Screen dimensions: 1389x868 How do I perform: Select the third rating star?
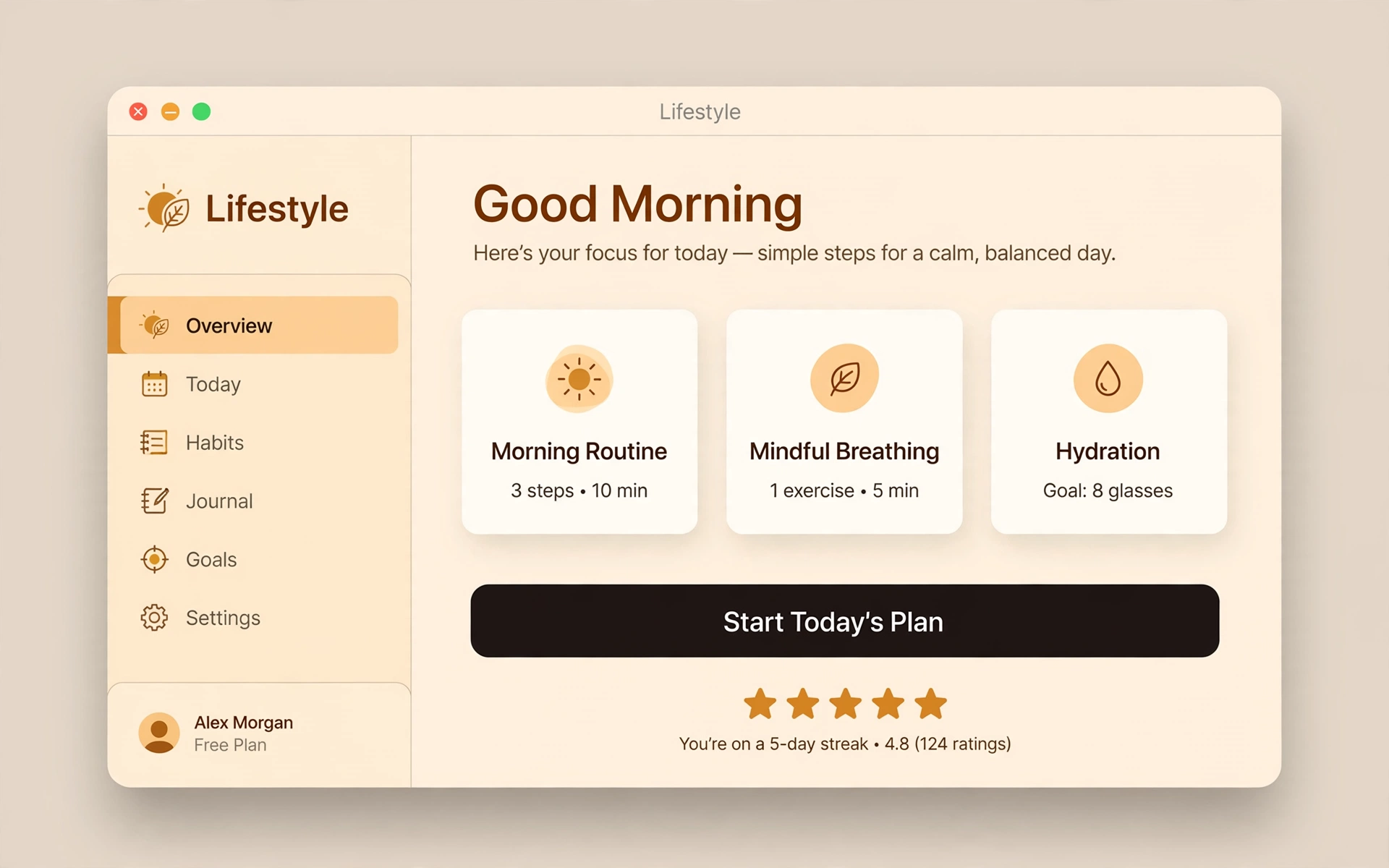click(x=846, y=704)
